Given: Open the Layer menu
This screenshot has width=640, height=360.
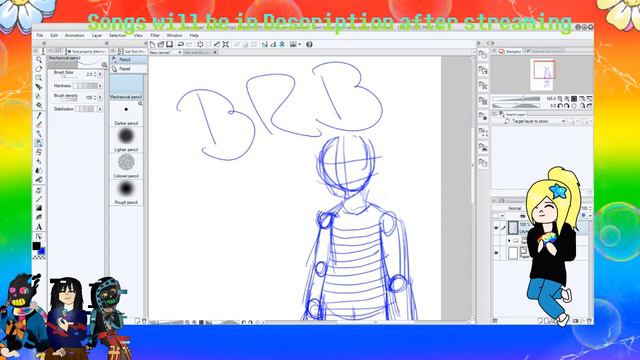Looking at the screenshot, I should click(97, 36).
